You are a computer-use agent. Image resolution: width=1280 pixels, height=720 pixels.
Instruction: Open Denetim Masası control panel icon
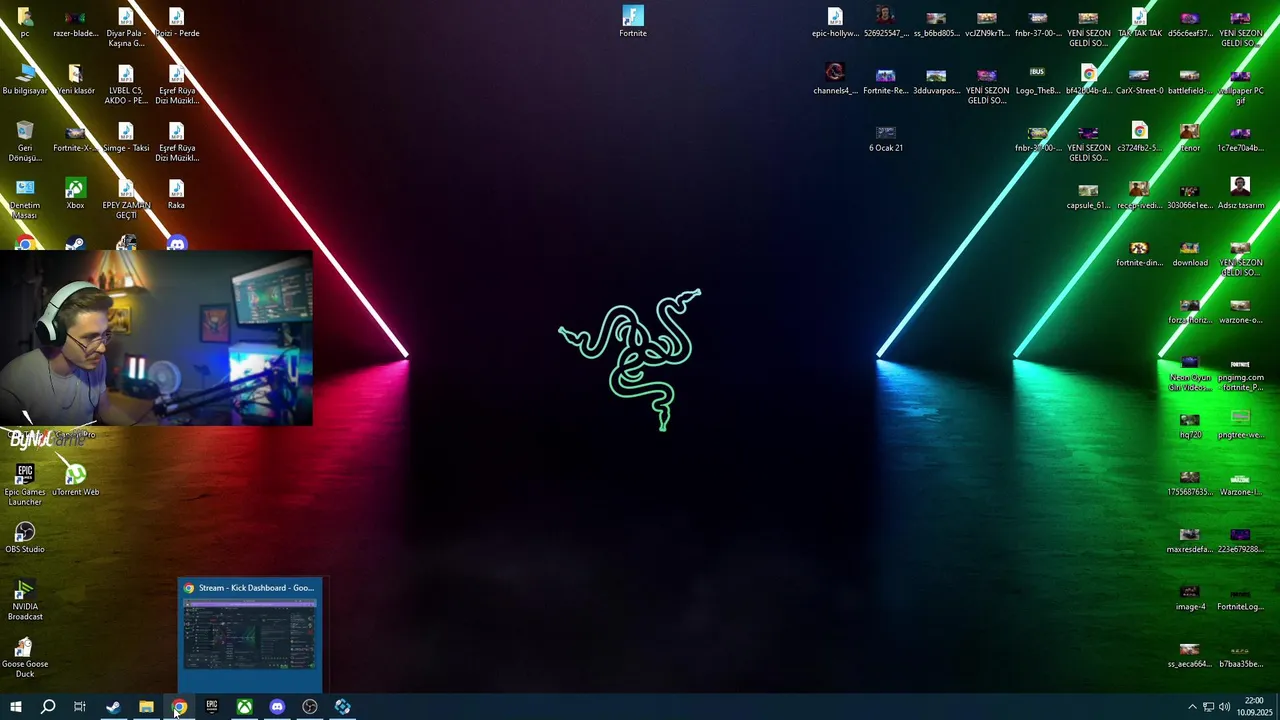click(x=25, y=199)
